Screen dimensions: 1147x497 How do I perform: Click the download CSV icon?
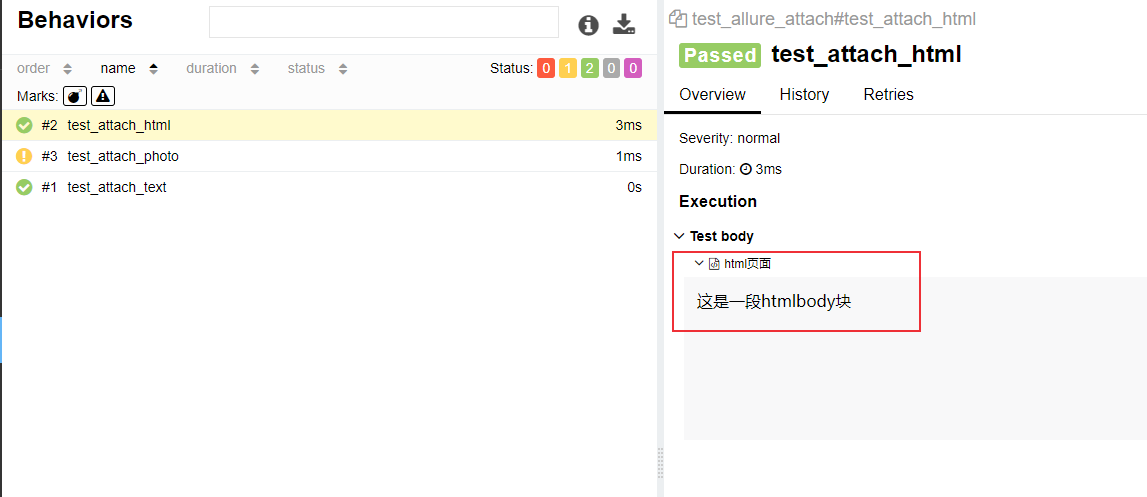point(624,25)
